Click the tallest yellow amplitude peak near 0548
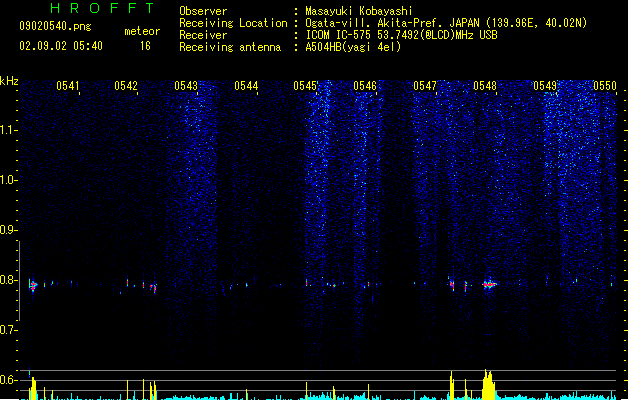 488,384
